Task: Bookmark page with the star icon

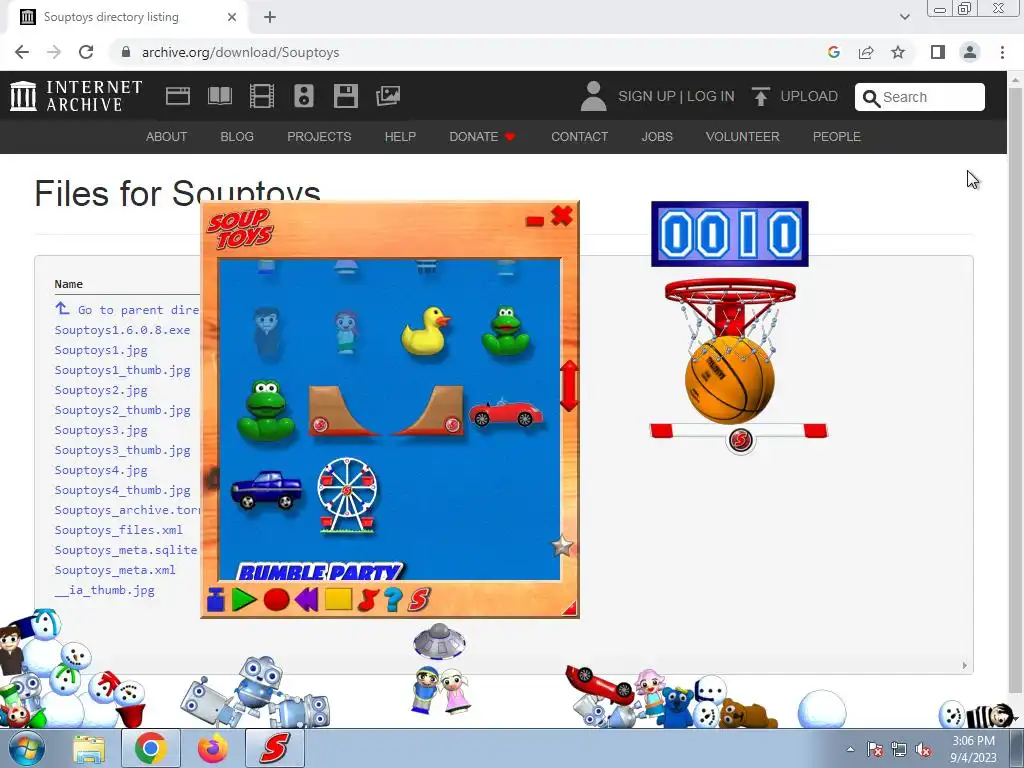Action: (898, 52)
